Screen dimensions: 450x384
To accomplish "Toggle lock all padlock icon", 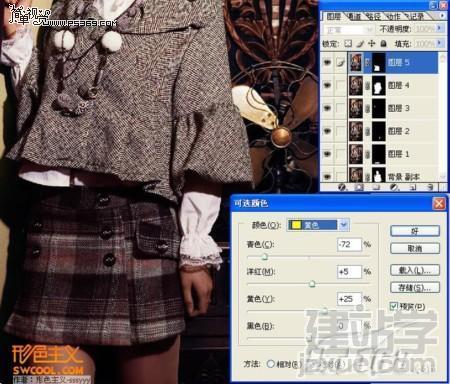I will pos(384,44).
